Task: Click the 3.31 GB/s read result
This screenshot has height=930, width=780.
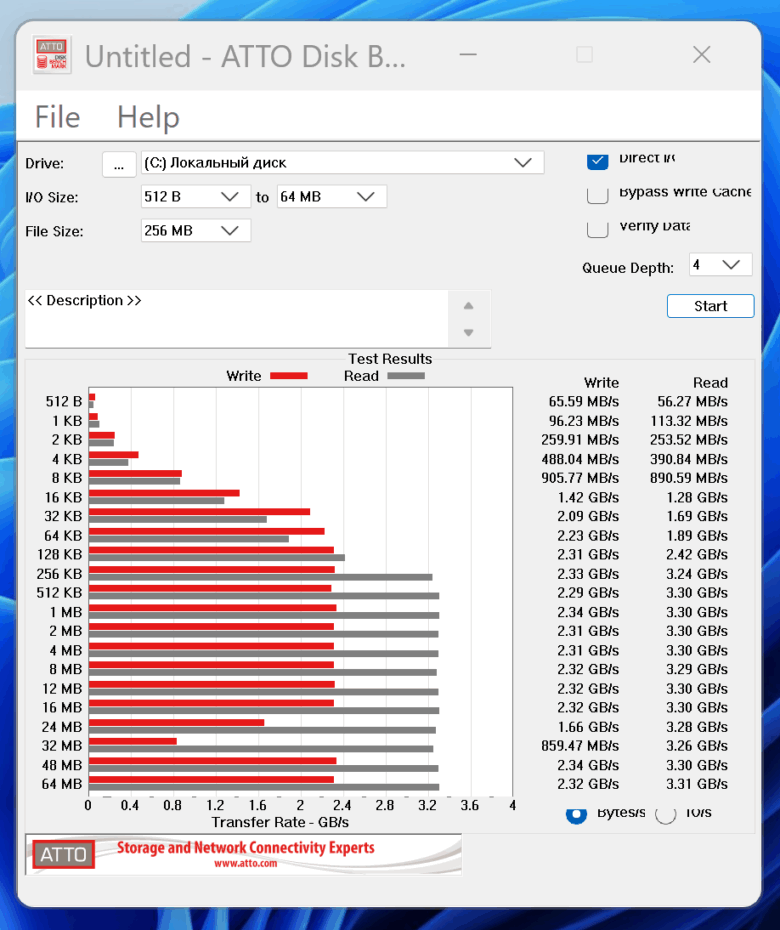Action: [697, 784]
